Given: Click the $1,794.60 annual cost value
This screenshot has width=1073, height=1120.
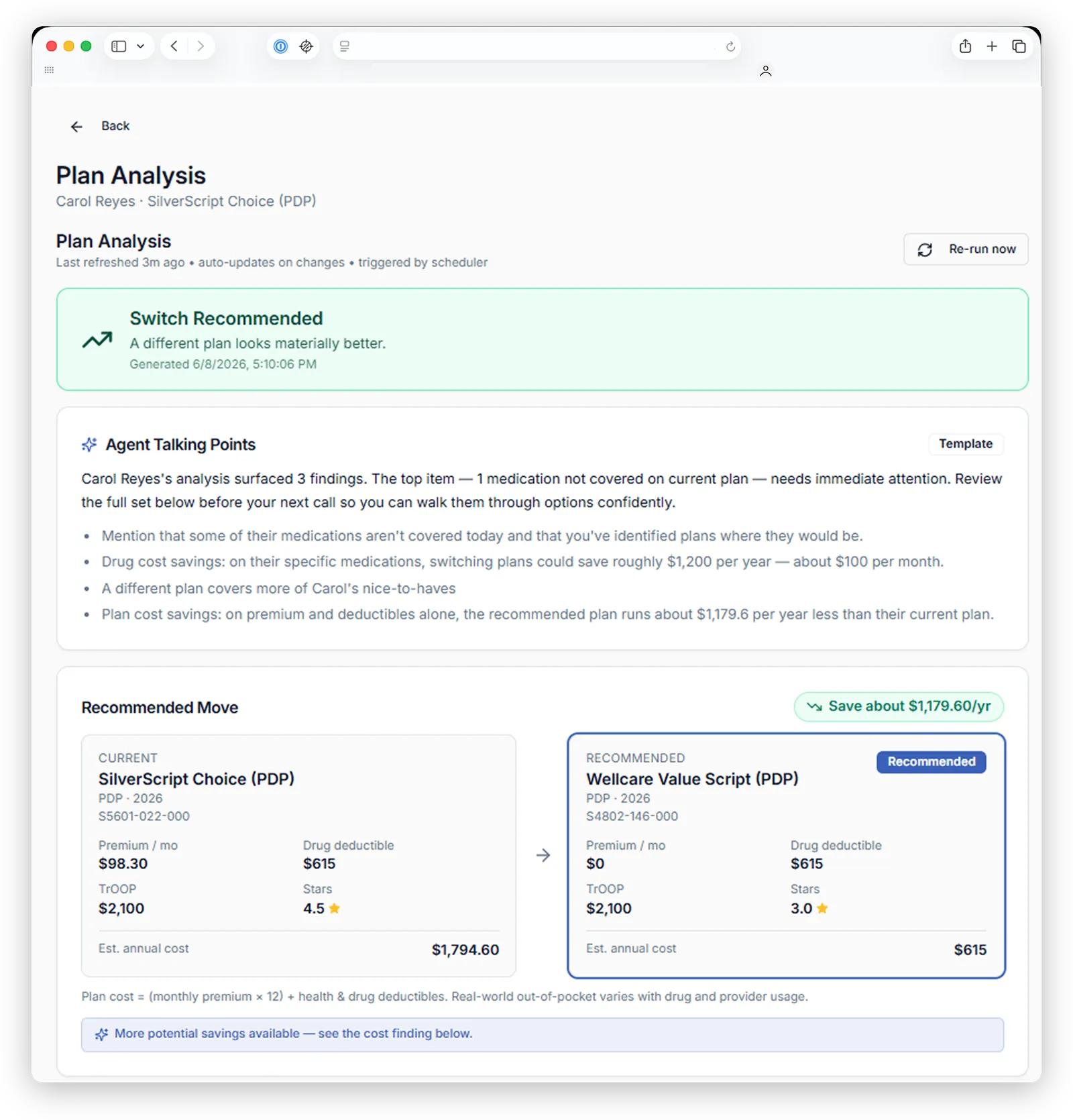Looking at the screenshot, I should 465,950.
